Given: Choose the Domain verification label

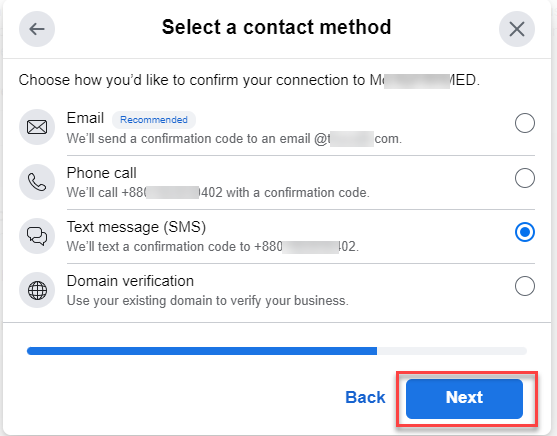Looking at the screenshot, I should pos(130,281).
